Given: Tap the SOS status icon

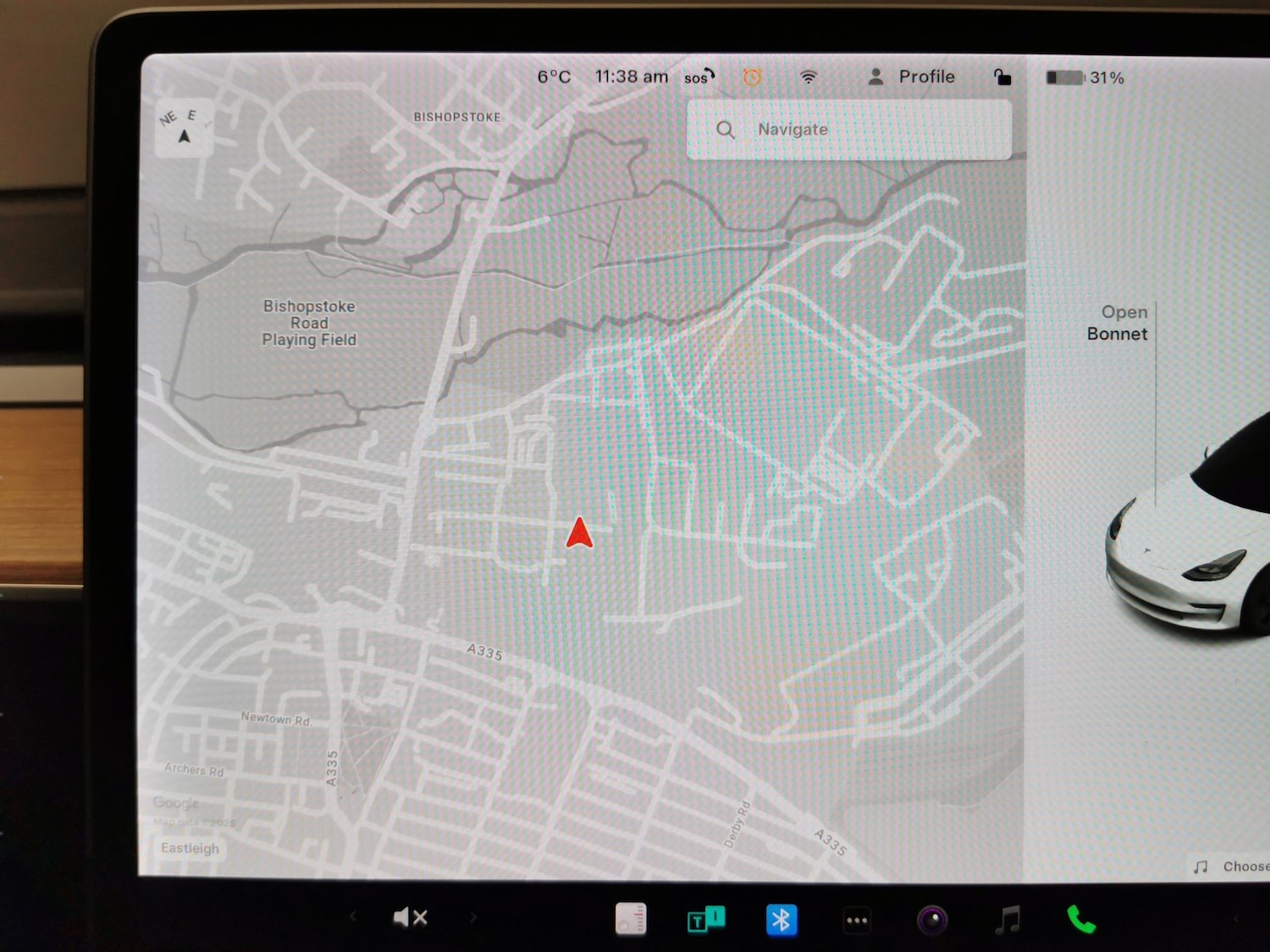Looking at the screenshot, I should [699, 77].
